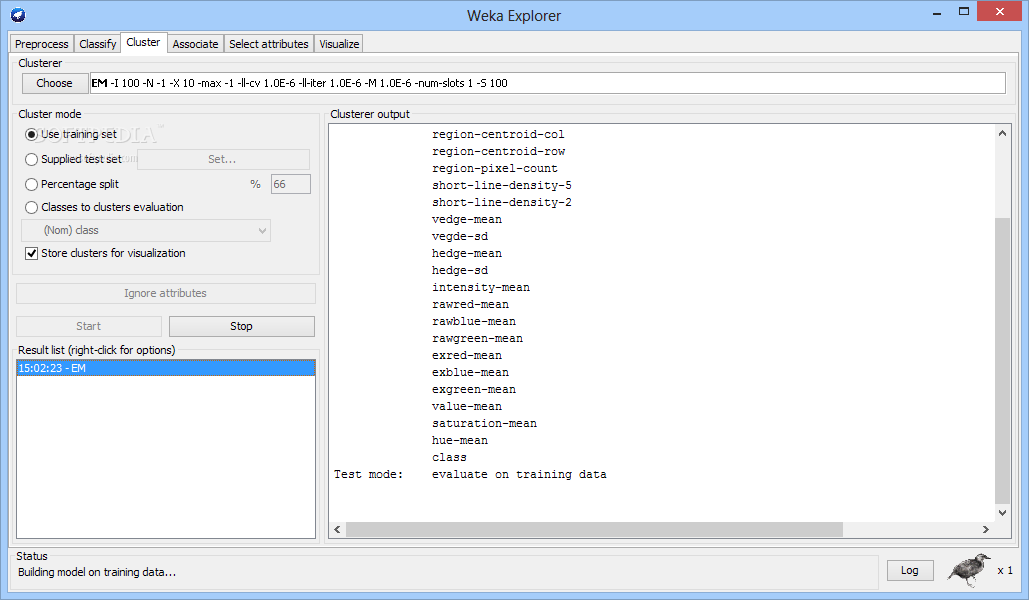Screen dimensions: 1029x600
Task: Click the Choose clusterer button
Action: pyautogui.click(x=54, y=83)
